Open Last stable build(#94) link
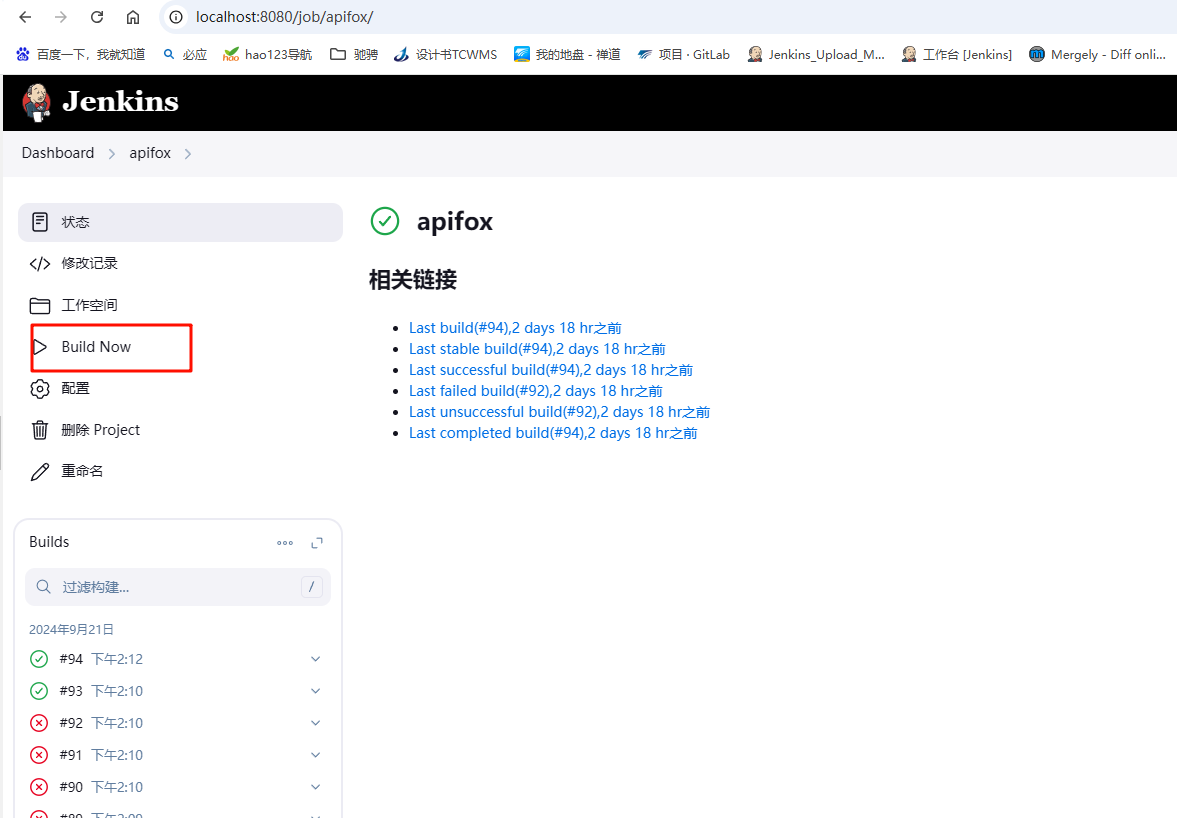Image resolution: width=1177 pixels, height=818 pixels. coord(537,349)
